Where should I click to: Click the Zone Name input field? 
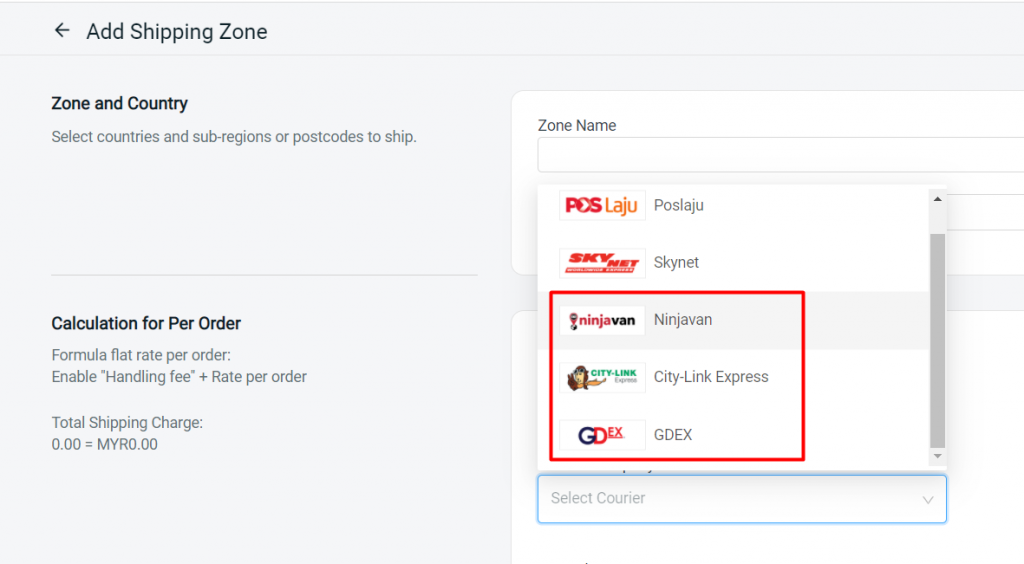pyautogui.click(x=780, y=155)
